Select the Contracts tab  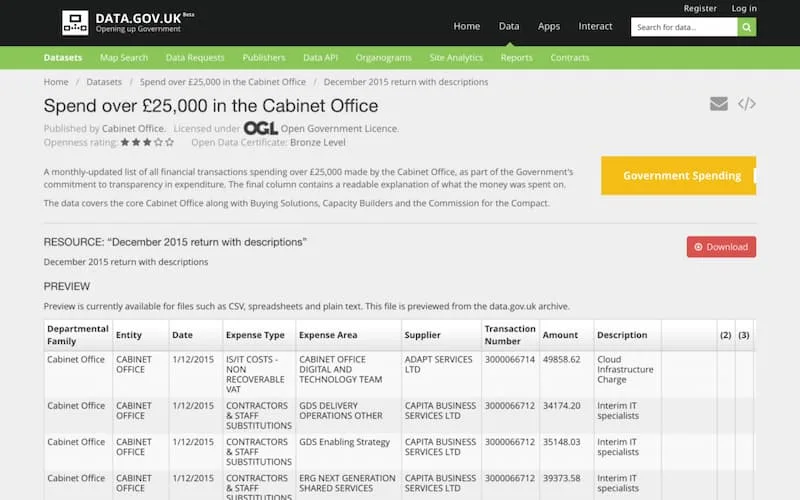[x=569, y=58]
